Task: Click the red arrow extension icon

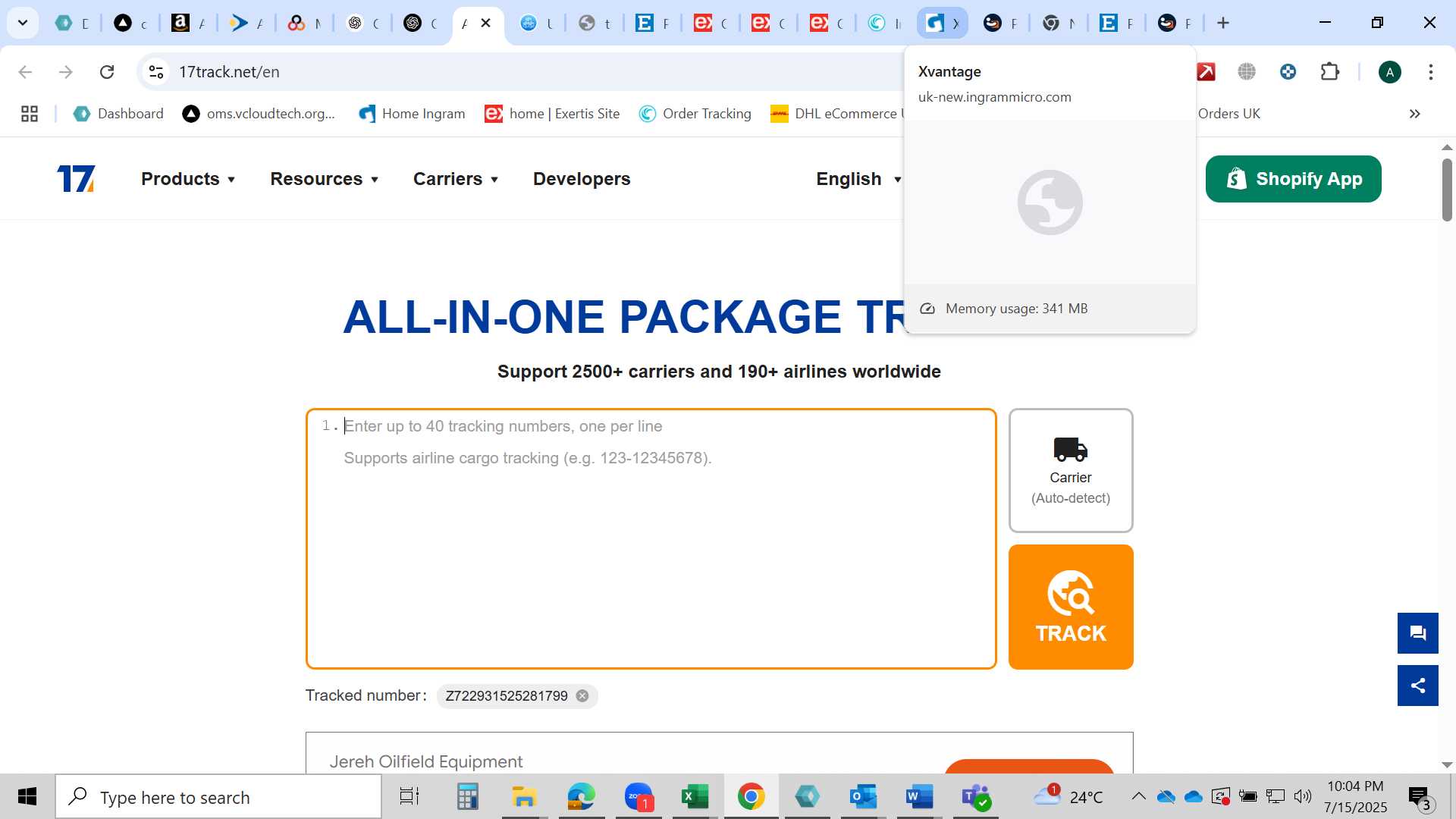Action: click(1206, 72)
